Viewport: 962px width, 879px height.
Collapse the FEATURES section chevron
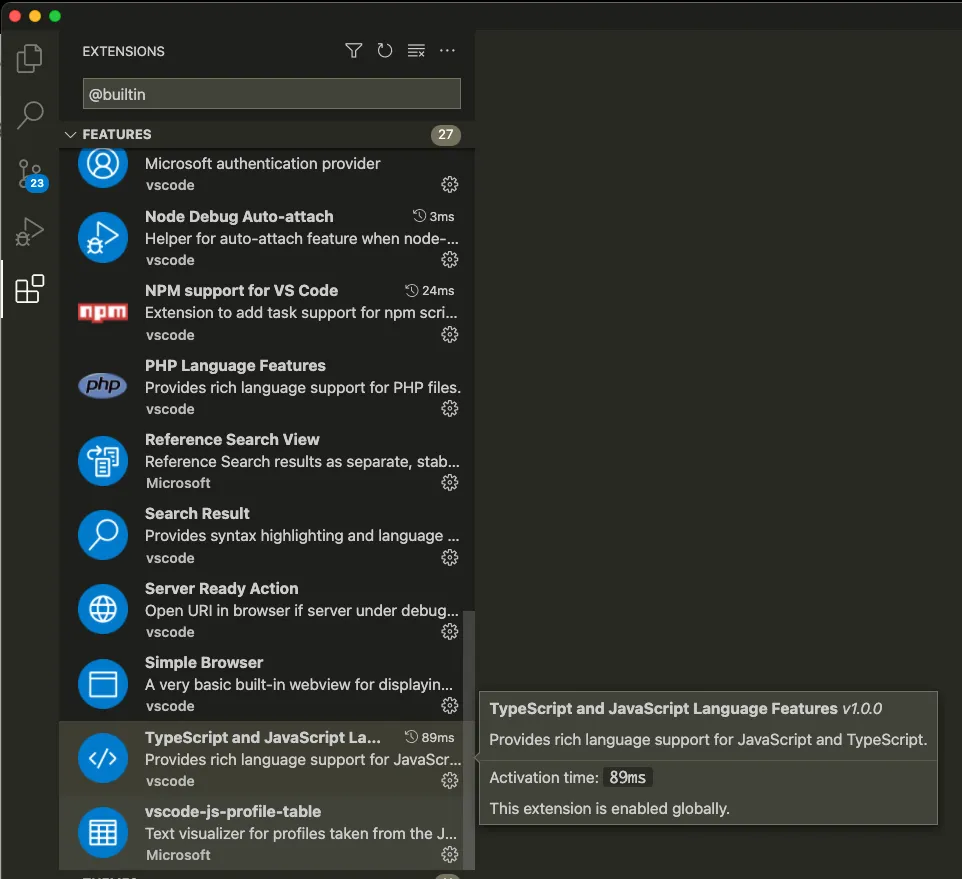71,134
